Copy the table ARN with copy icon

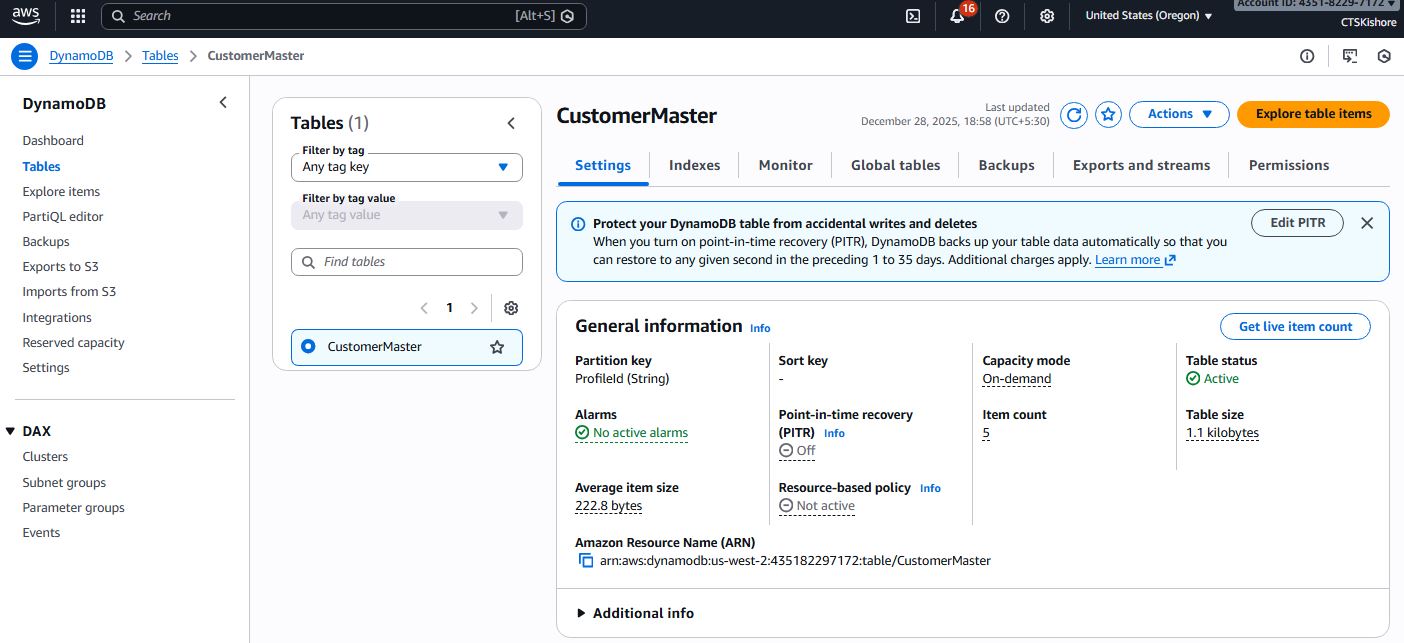[x=586, y=561]
